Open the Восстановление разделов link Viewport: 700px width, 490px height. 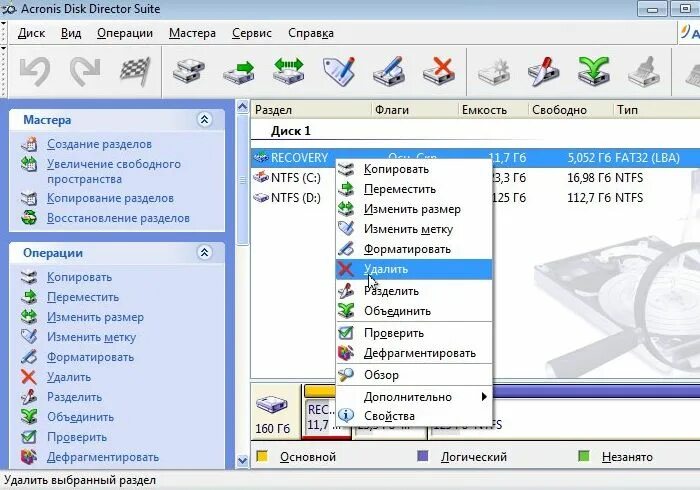(118, 218)
